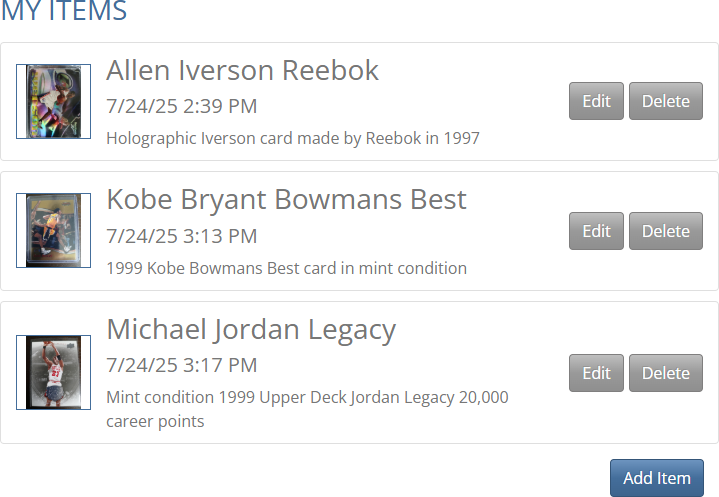Click the MY ITEMS heading
This screenshot has width=719, height=497.
pos(64,13)
